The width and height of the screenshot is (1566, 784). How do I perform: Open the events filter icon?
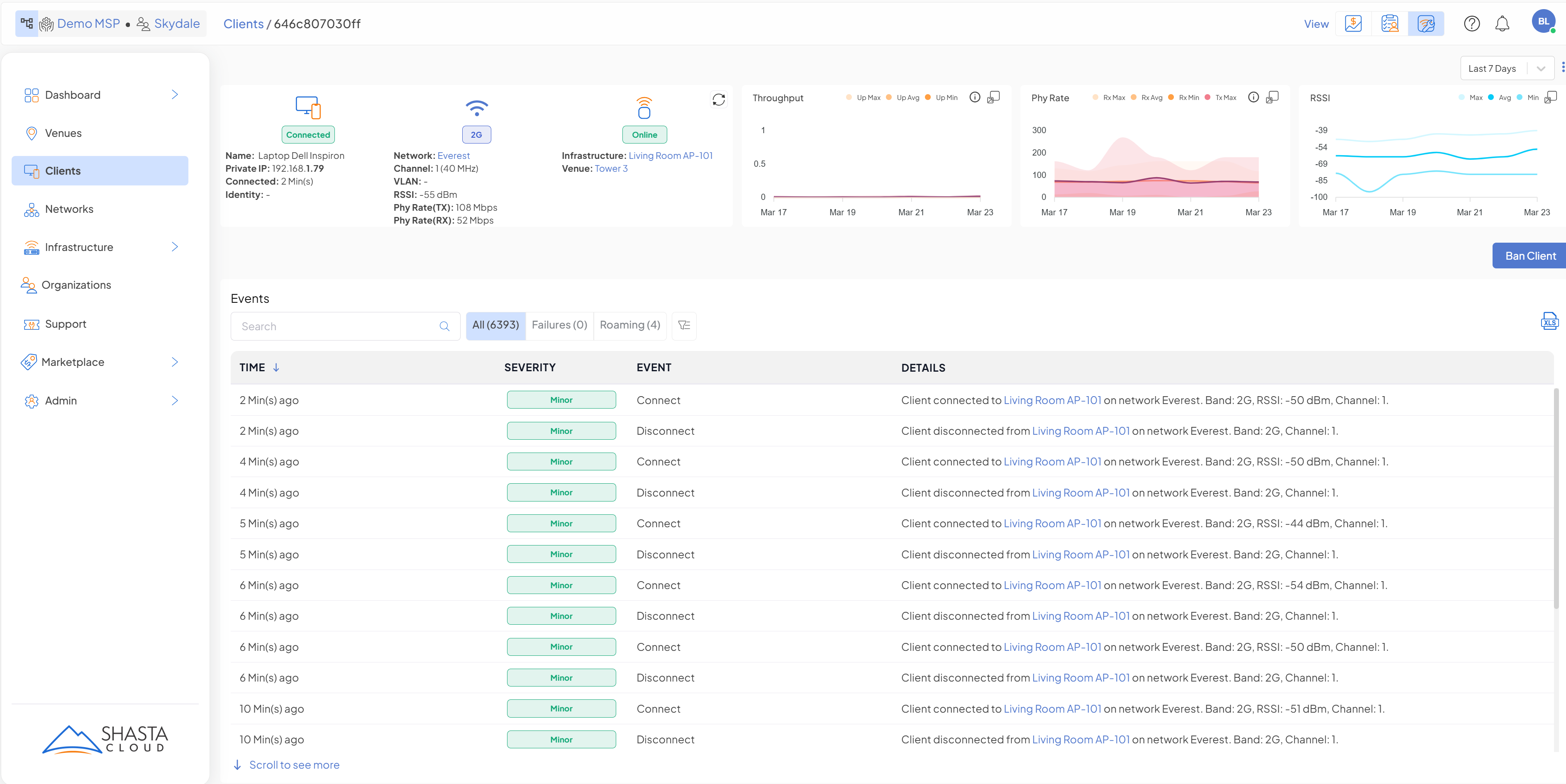pyautogui.click(x=684, y=326)
